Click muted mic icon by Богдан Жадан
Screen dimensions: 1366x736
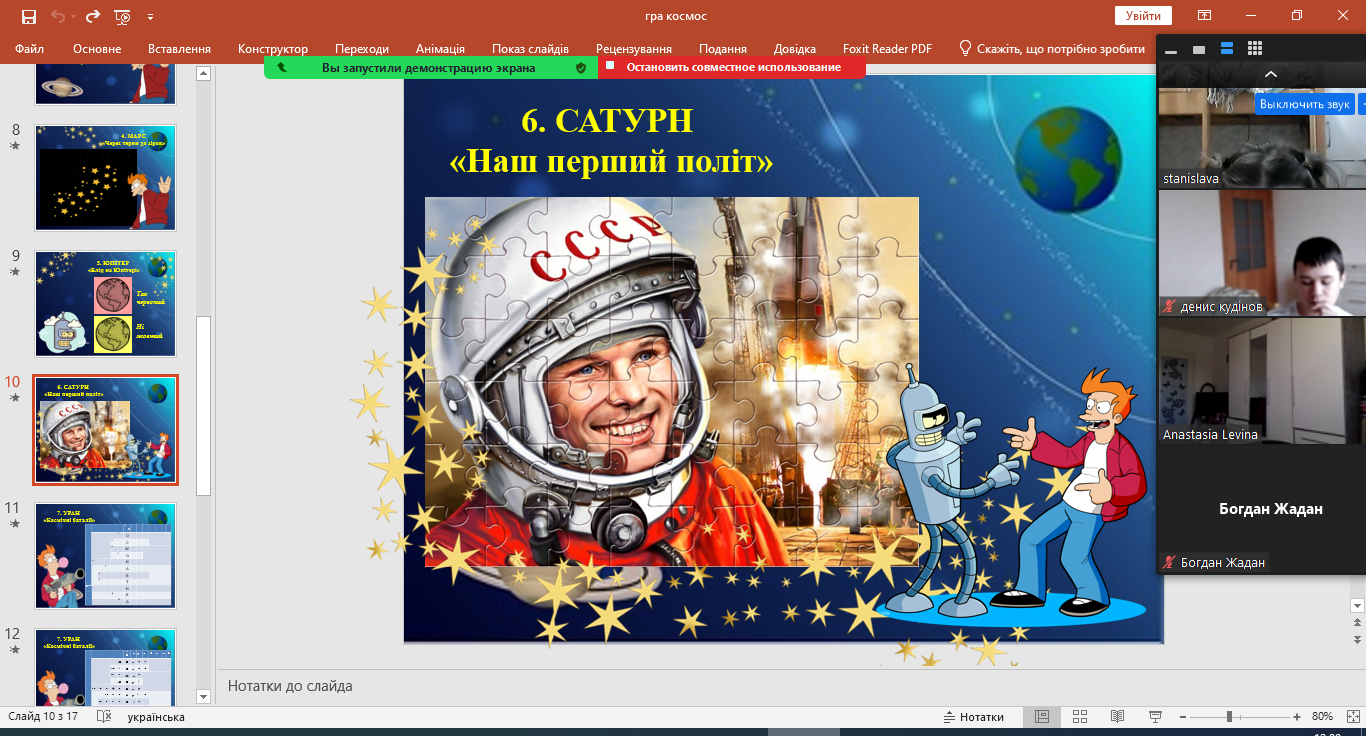[x=1169, y=562]
